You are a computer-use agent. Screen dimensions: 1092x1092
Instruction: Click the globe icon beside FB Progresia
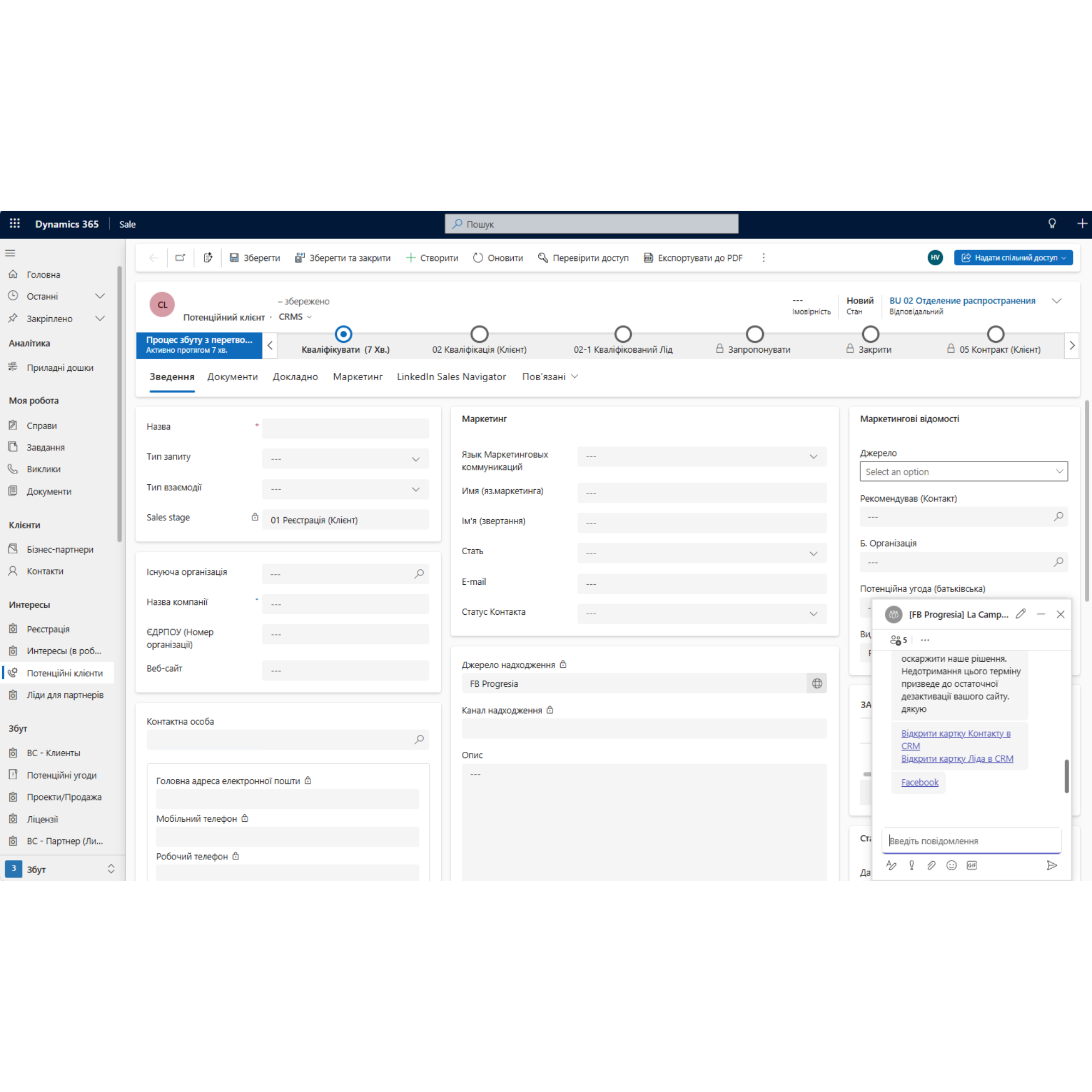click(x=817, y=684)
